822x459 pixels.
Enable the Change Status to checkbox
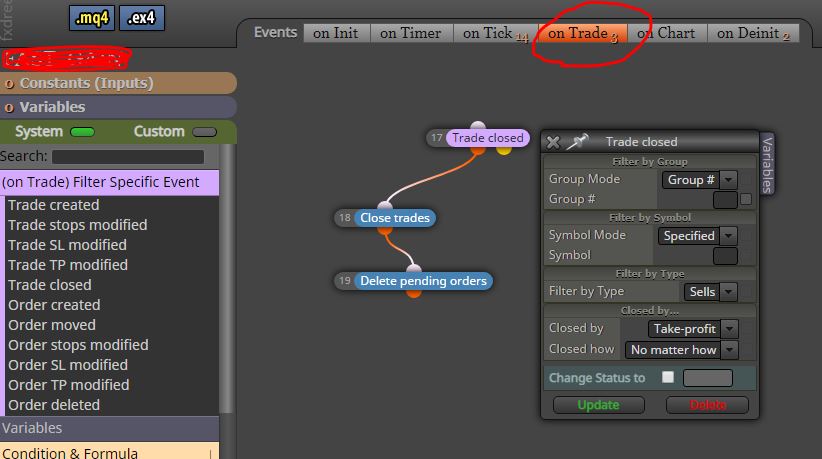pyautogui.click(x=668, y=377)
